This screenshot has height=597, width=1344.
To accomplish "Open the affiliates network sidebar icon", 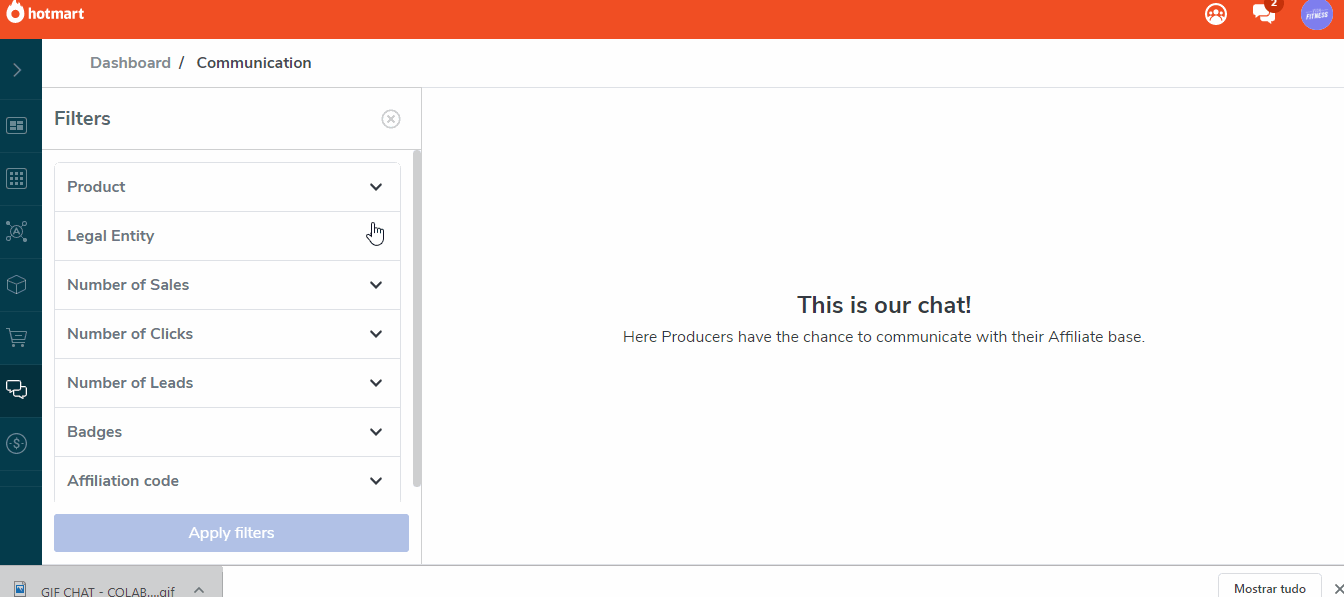I will coord(17,232).
